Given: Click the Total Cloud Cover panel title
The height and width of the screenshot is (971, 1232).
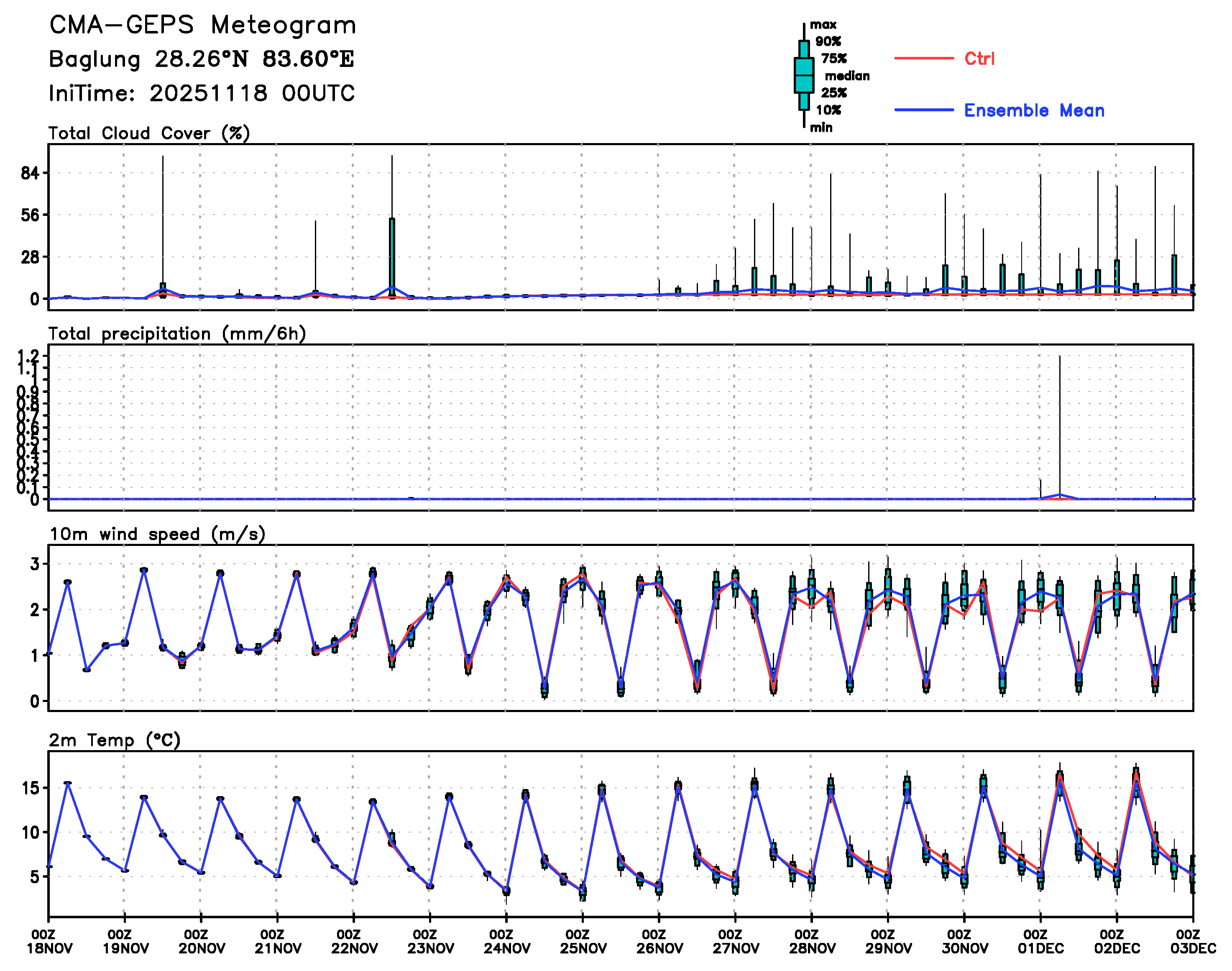Looking at the screenshot, I should click(149, 133).
